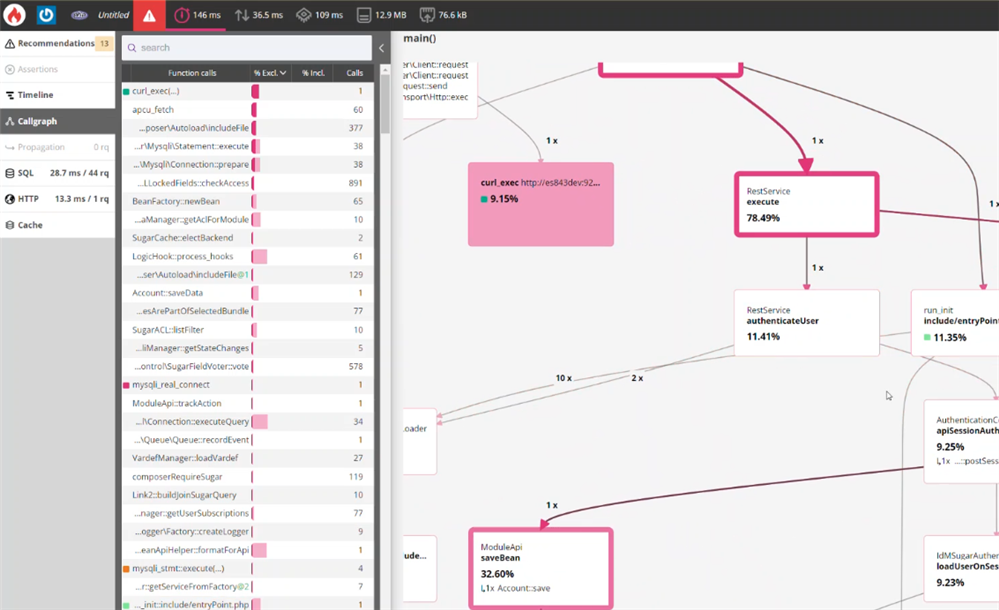Select the 109 ms CPU time metric

(320, 15)
